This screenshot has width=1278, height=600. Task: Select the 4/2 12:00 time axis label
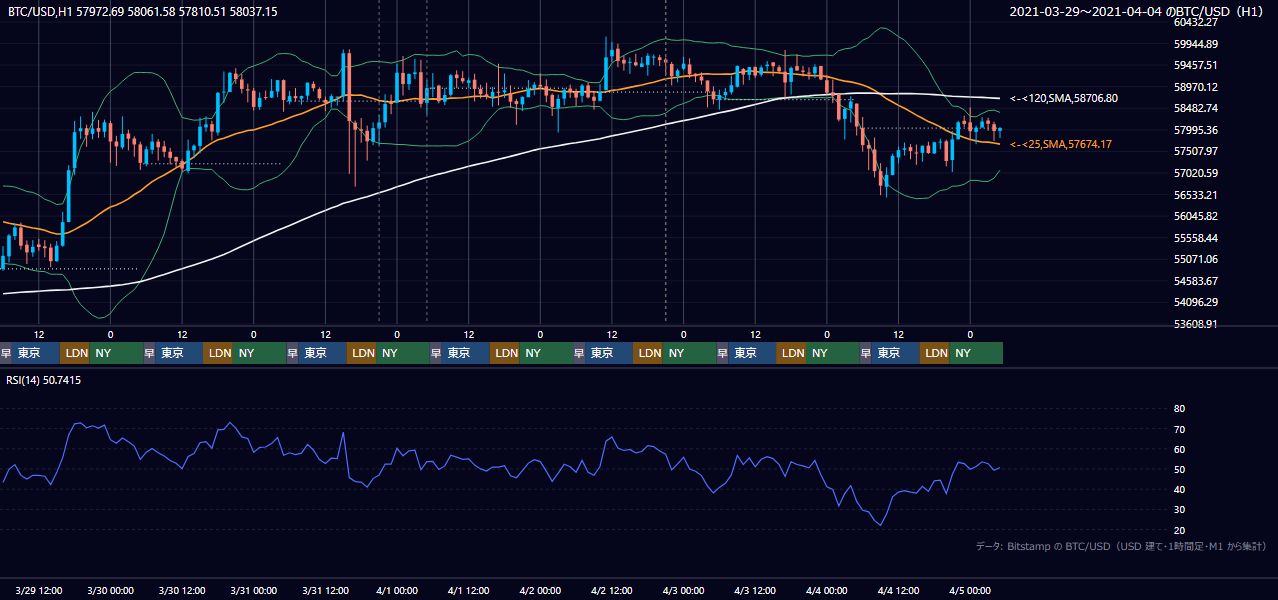[x=612, y=590]
